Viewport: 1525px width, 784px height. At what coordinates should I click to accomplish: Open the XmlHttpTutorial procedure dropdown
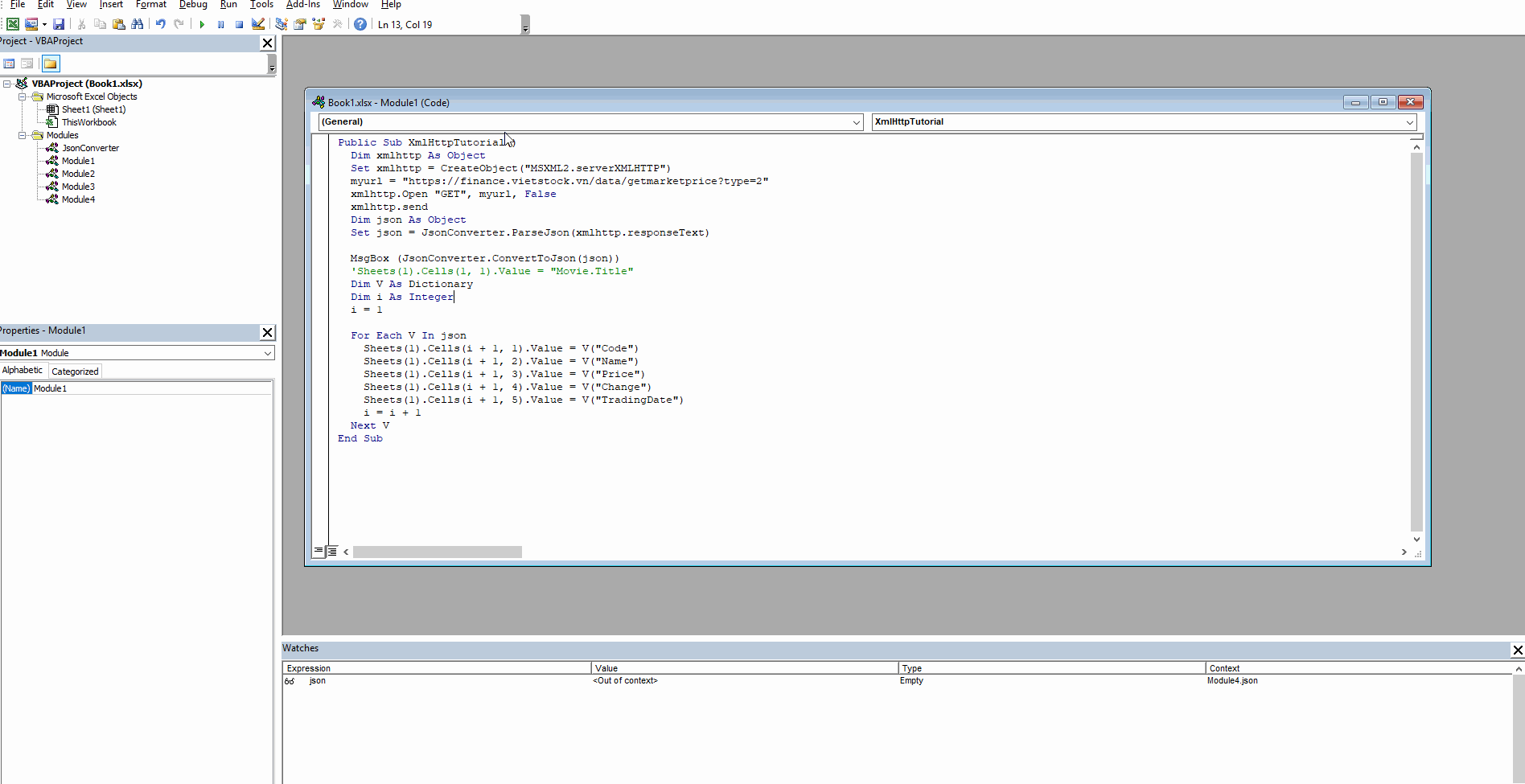click(1409, 122)
